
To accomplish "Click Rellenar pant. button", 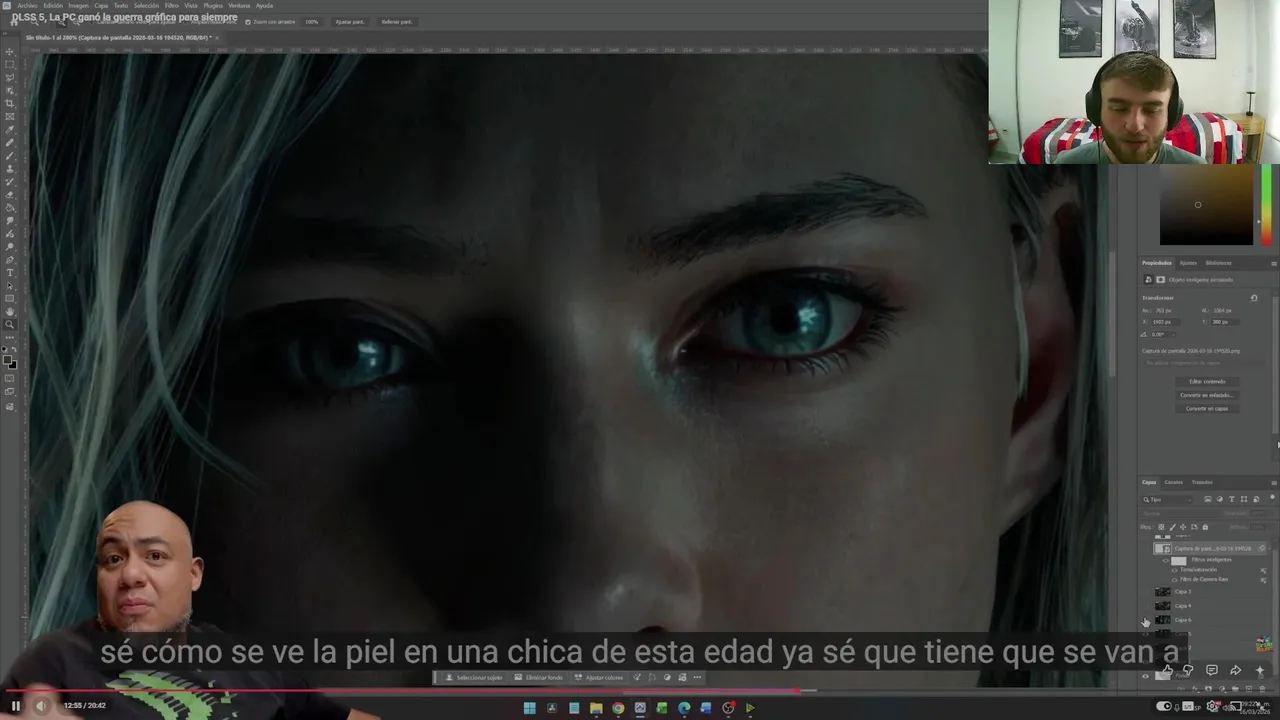I will [397, 21].
